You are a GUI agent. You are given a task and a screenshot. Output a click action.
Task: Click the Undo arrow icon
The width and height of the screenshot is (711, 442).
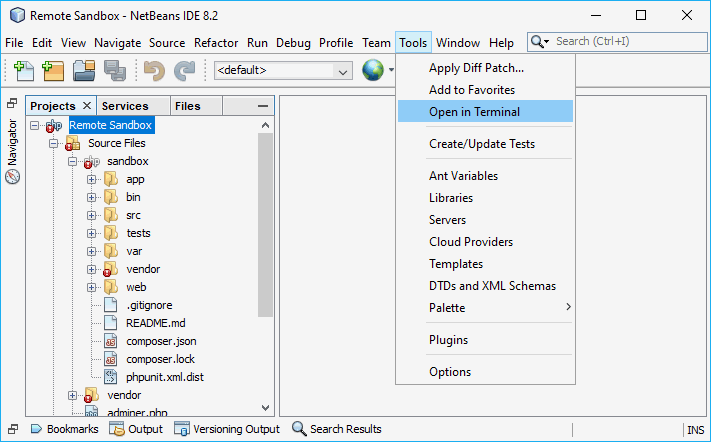153,71
